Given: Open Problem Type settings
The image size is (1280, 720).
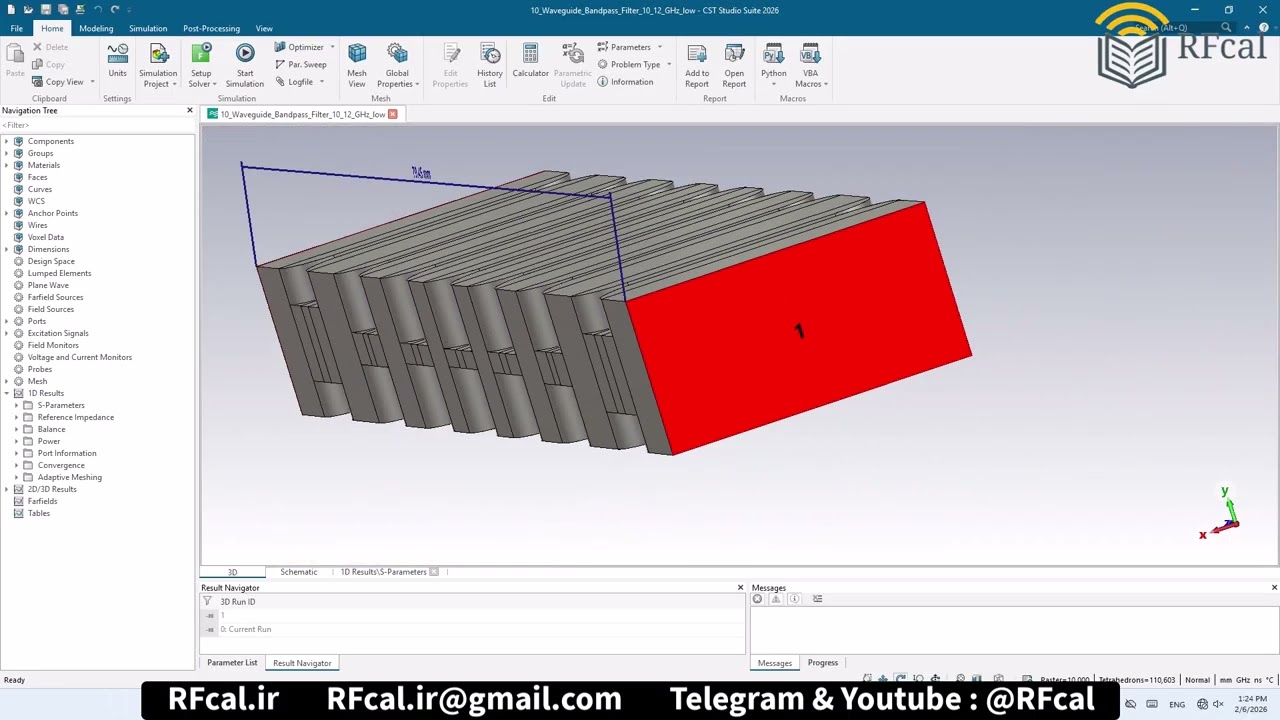Looking at the screenshot, I should click(629, 64).
